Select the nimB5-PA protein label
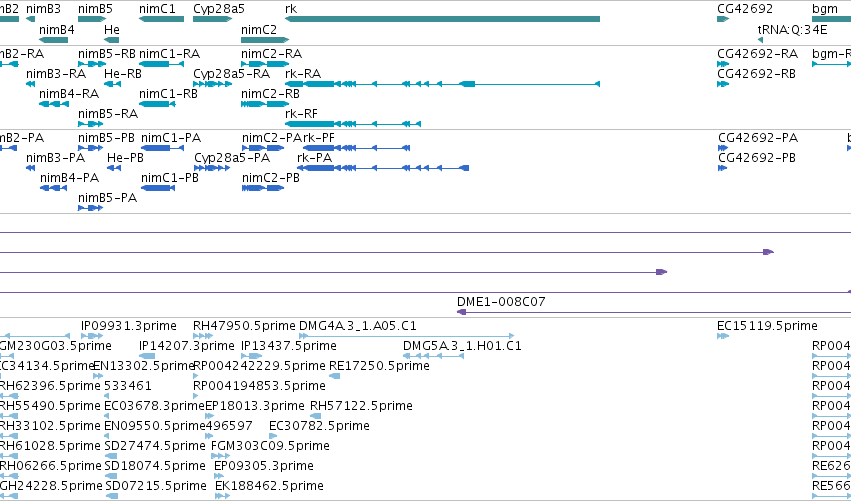This screenshot has width=851, height=501. coord(107,198)
